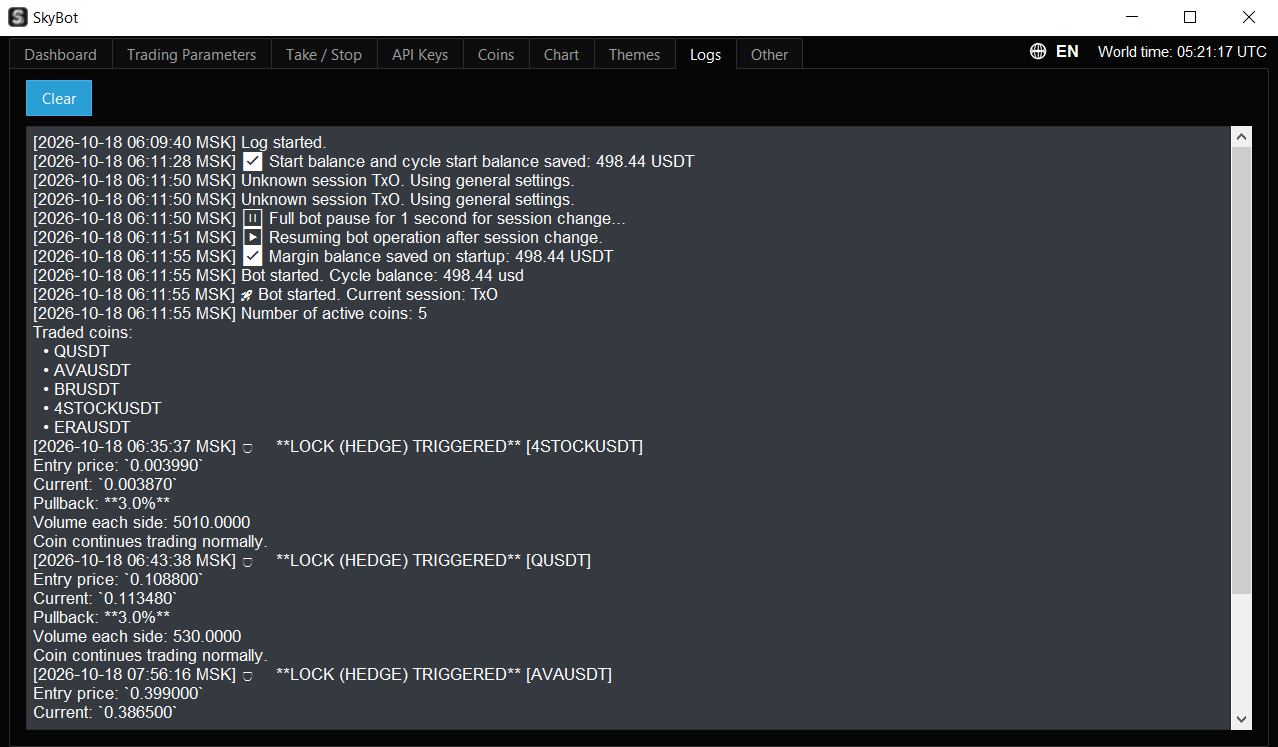Viewport: 1278px width, 747px height.
Task: Click Entry price 0.108800 line
Action: point(118,580)
